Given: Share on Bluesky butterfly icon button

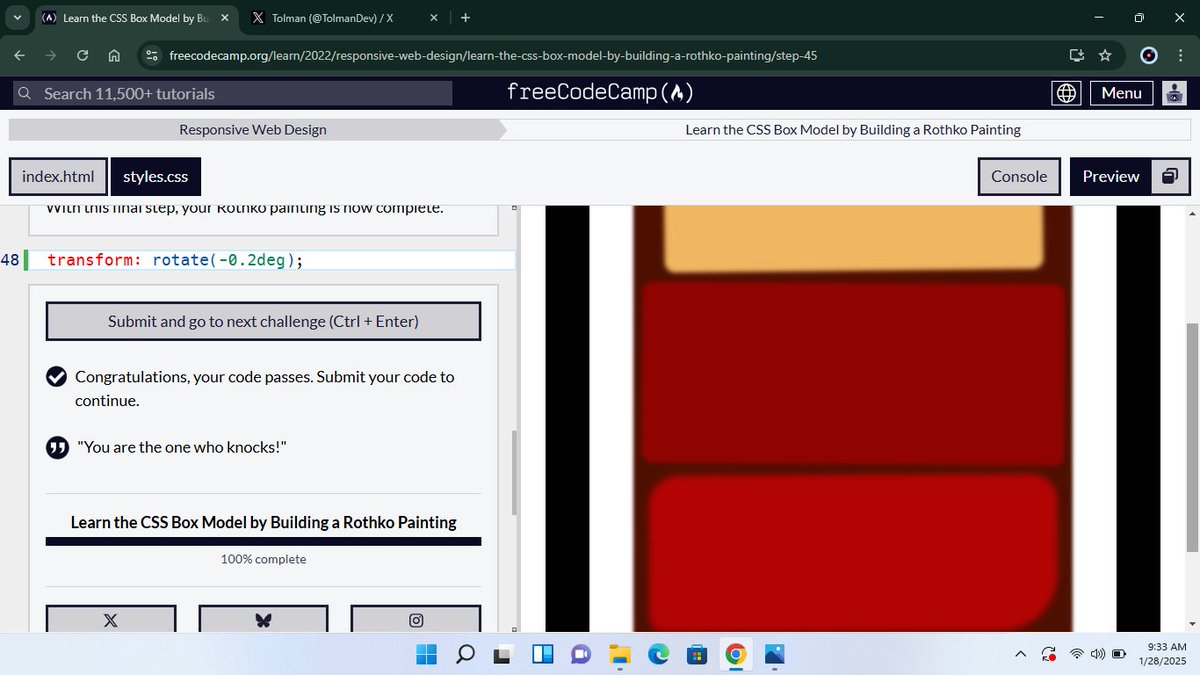Looking at the screenshot, I should [x=263, y=620].
